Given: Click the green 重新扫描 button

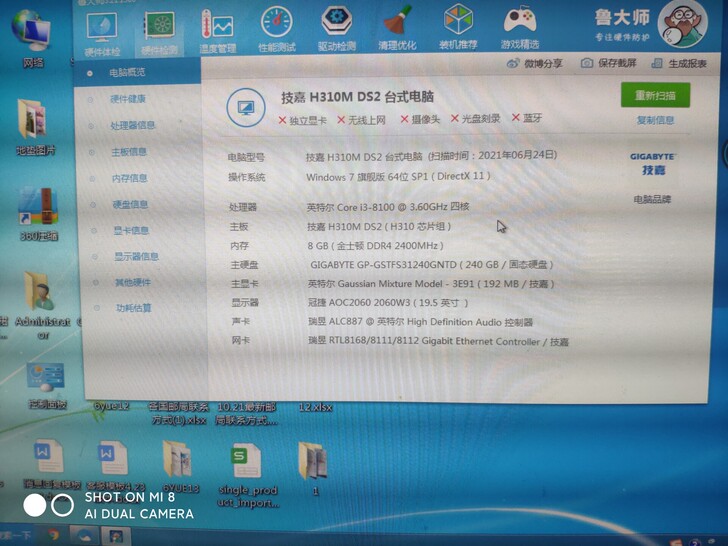Looking at the screenshot, I should coord(655,96).
